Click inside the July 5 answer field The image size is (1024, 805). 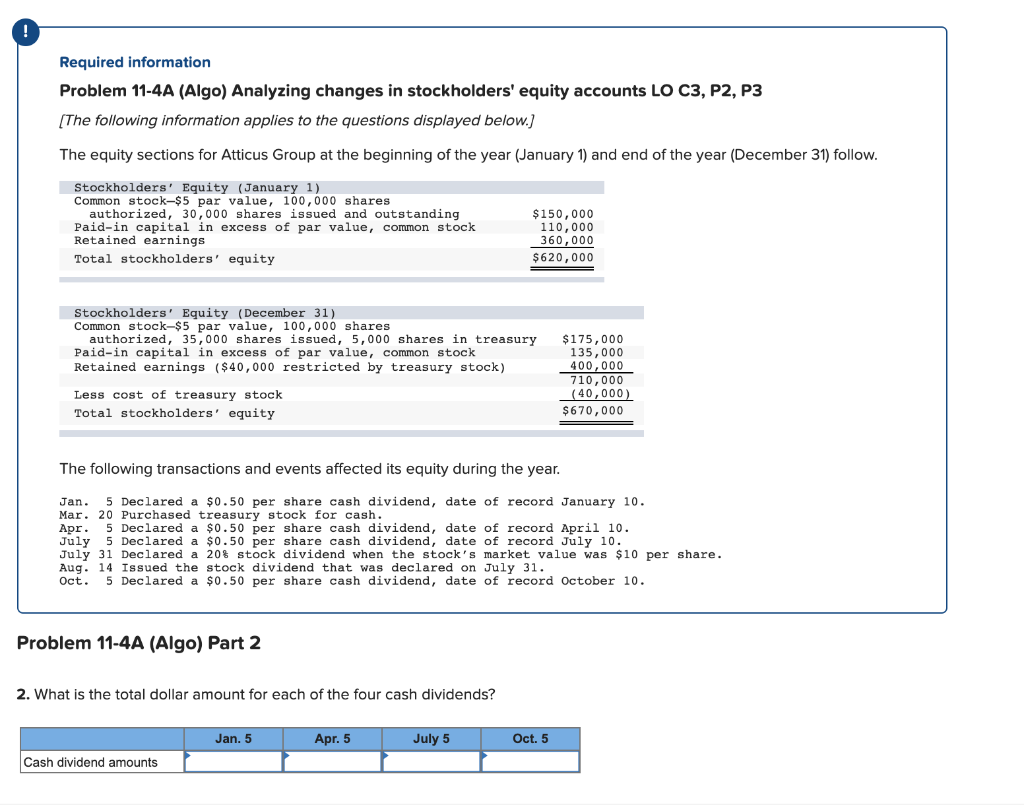point(432,761)
